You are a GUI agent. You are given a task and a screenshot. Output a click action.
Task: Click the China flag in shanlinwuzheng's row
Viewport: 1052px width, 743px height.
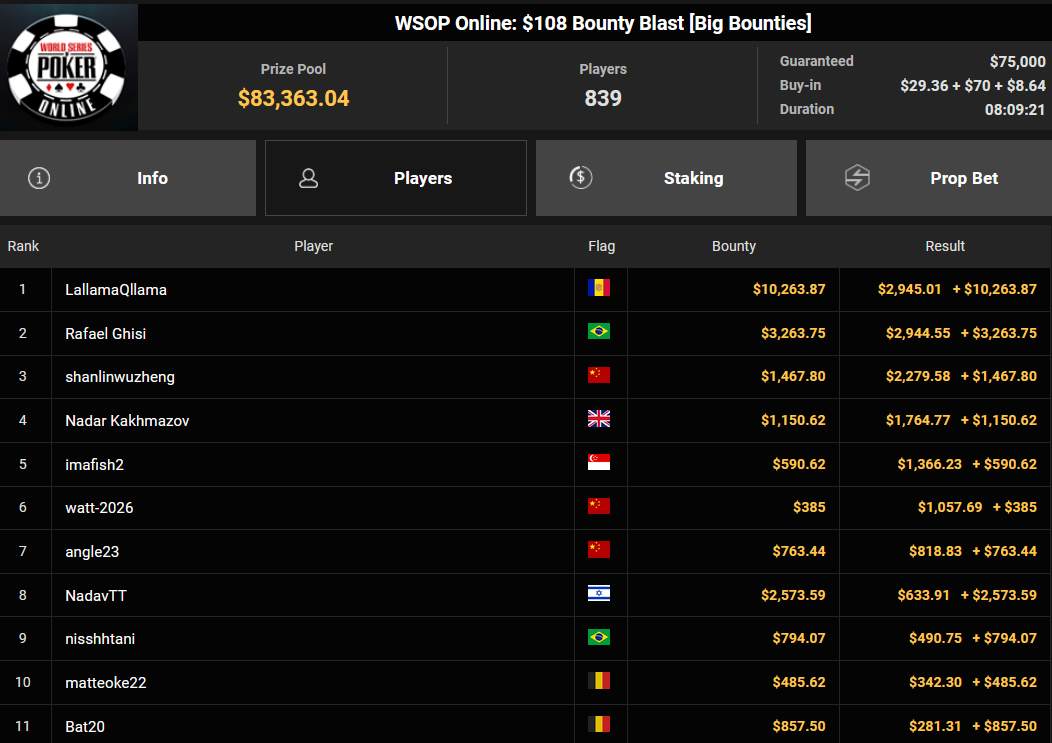pyautogui.click(x=598, y=375)
